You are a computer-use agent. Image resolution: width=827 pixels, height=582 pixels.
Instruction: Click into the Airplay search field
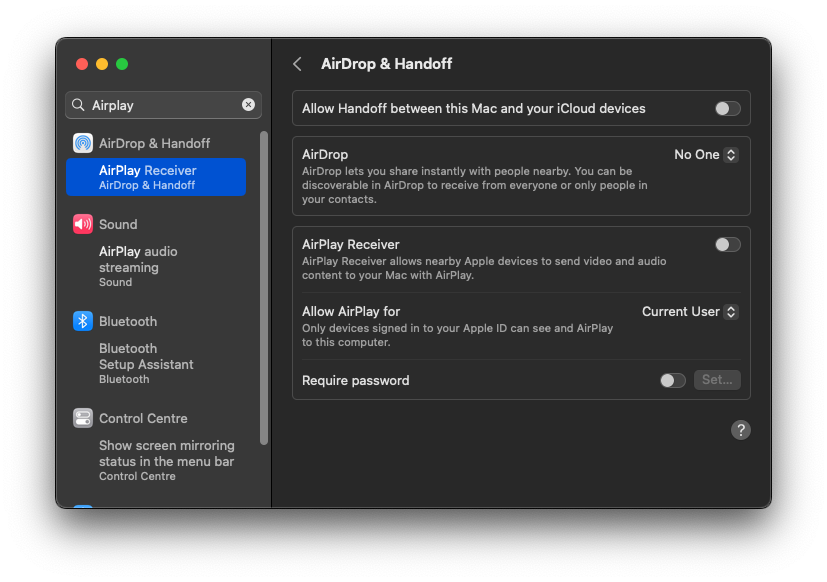click(164, 105)
